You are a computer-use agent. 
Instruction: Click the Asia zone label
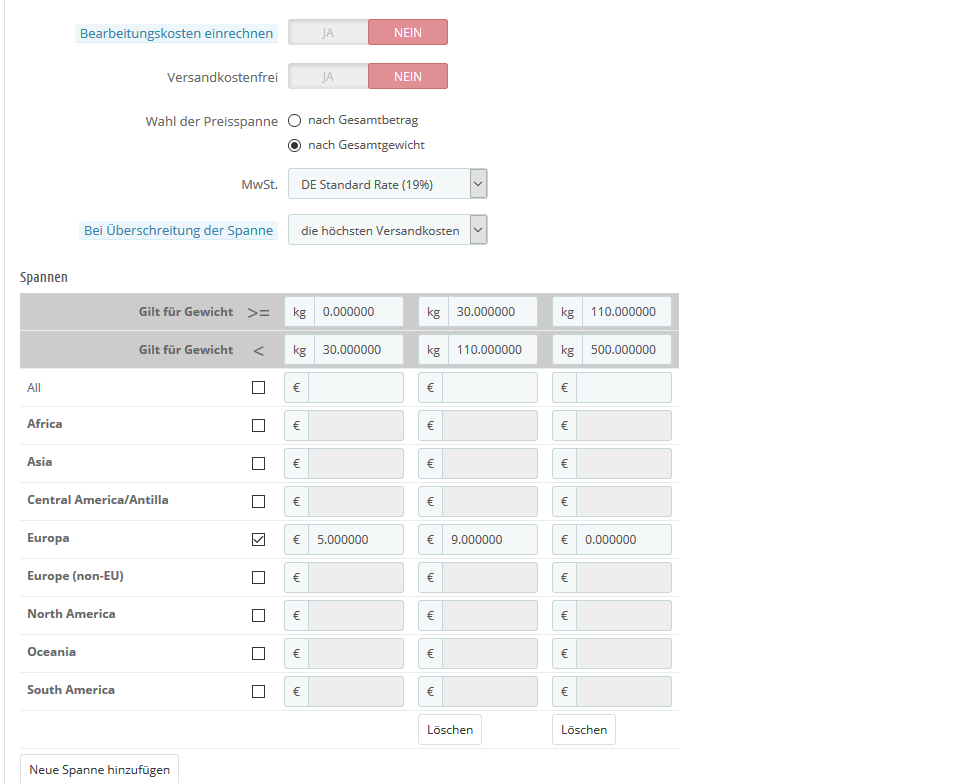(x=40, y=462)
